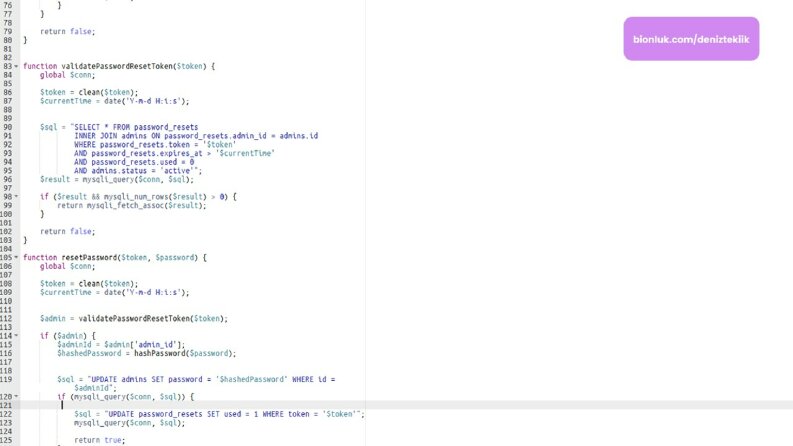
Task: Click 'UPDATE password_resets SET used = 1' statement
Action: pyautogui.click(x=219, y=414)
